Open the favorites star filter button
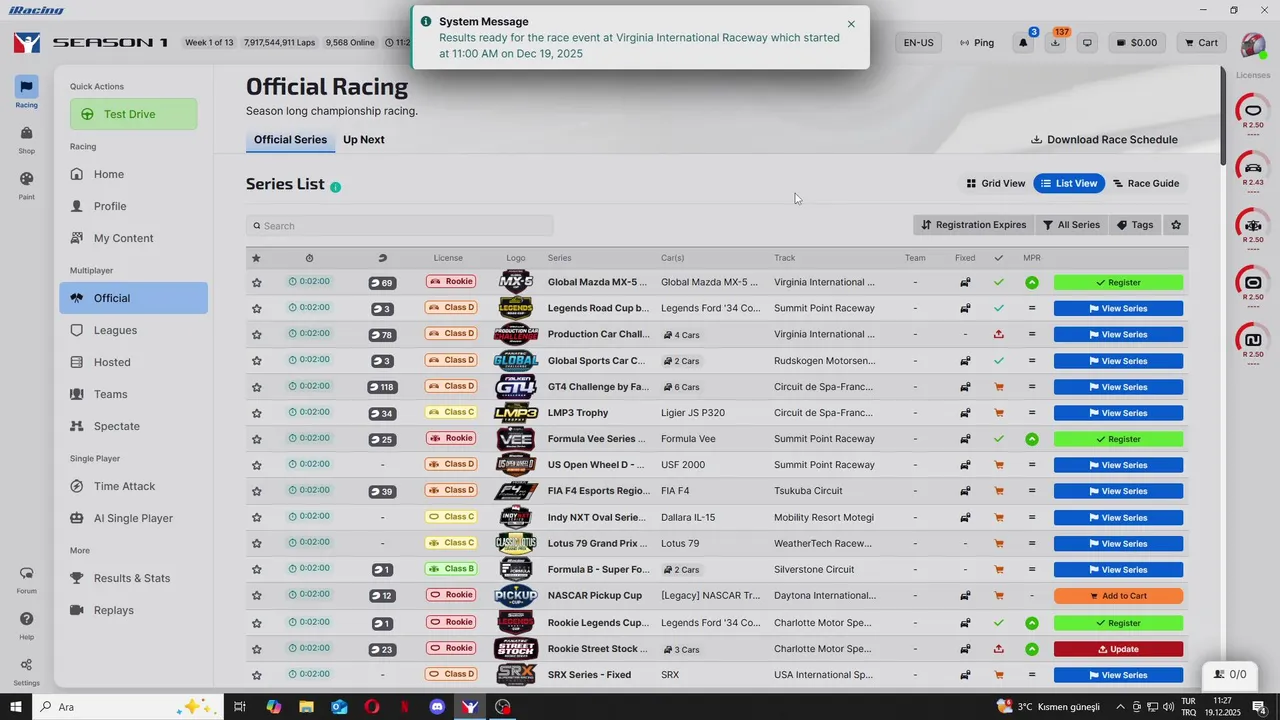This screenshot has width=1280, height=720. click(1176, 225)
